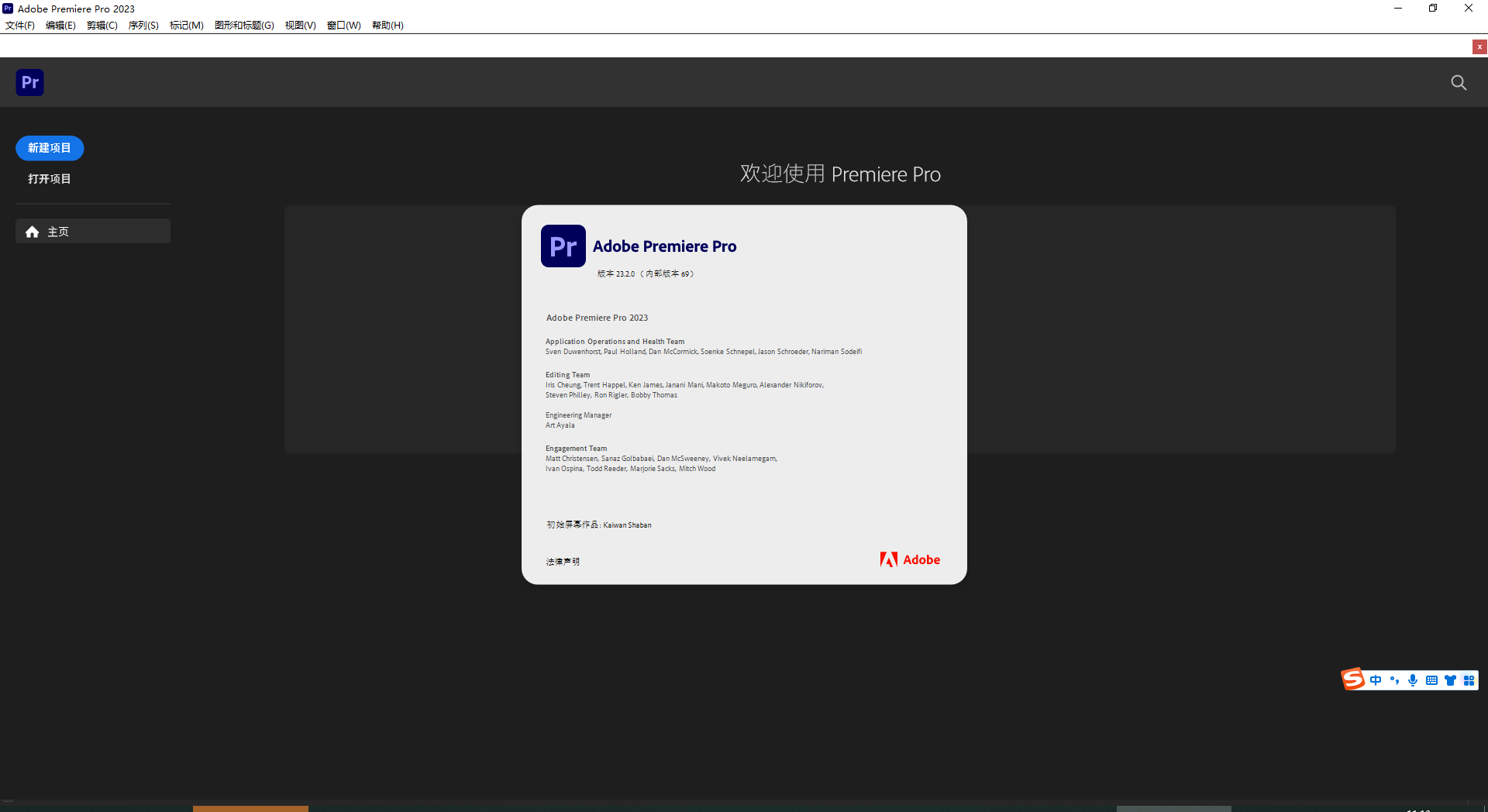
Task: Click 打开项目 to open a project
Action: pyautogui.click(x=49, y=178)
